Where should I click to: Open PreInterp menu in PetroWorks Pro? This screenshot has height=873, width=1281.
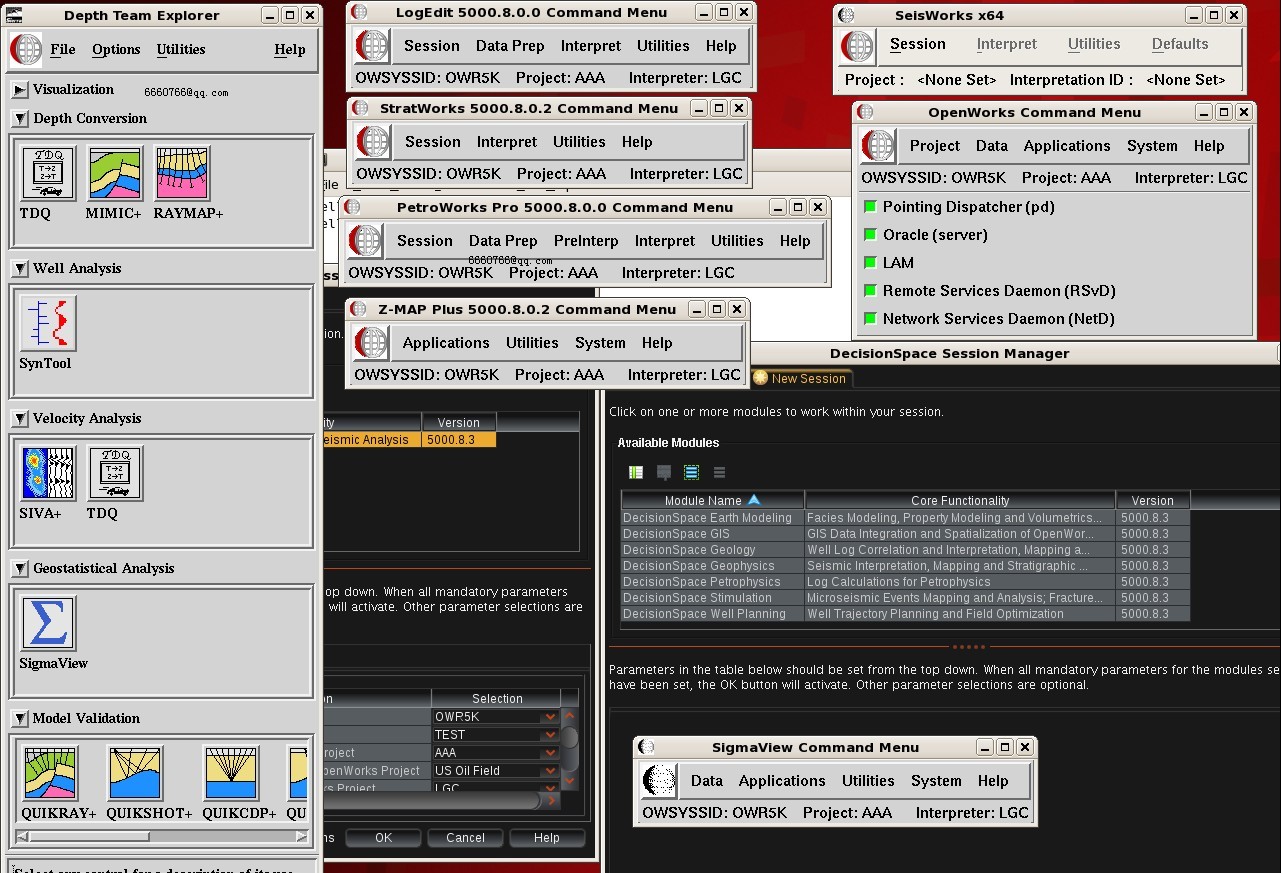(586, 241)
